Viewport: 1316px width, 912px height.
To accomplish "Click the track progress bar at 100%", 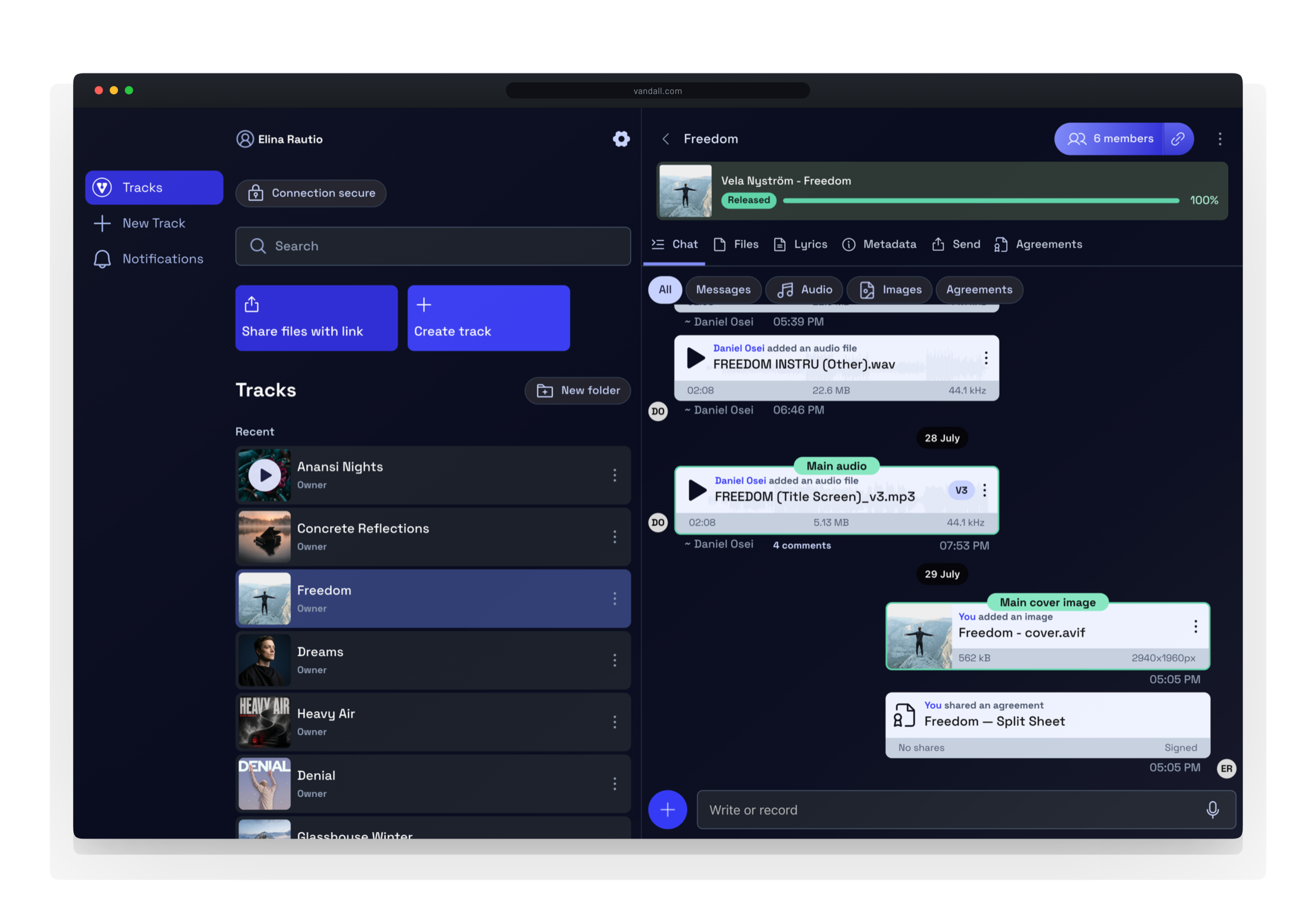I will coord(981,201).
